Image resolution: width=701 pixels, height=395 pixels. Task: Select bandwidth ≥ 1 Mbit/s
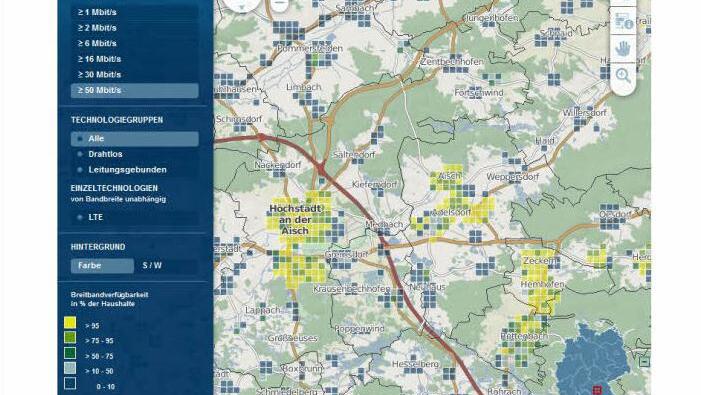point(135,12)
